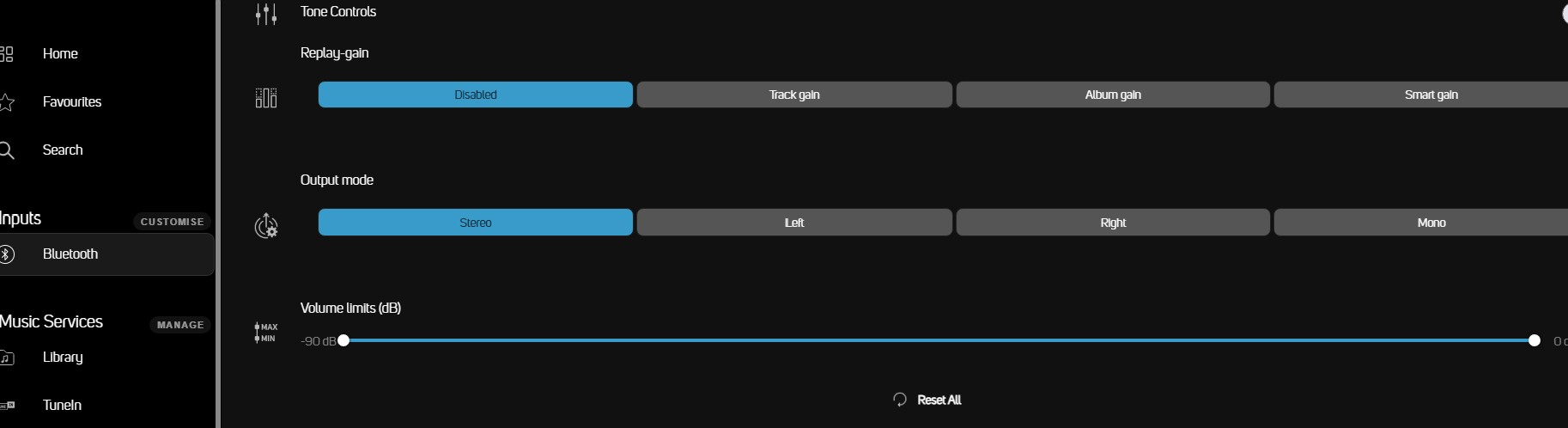Set output mode to Mono
The height and width of the screenshot is (428, 1568).
click(x=1430, y=223)
